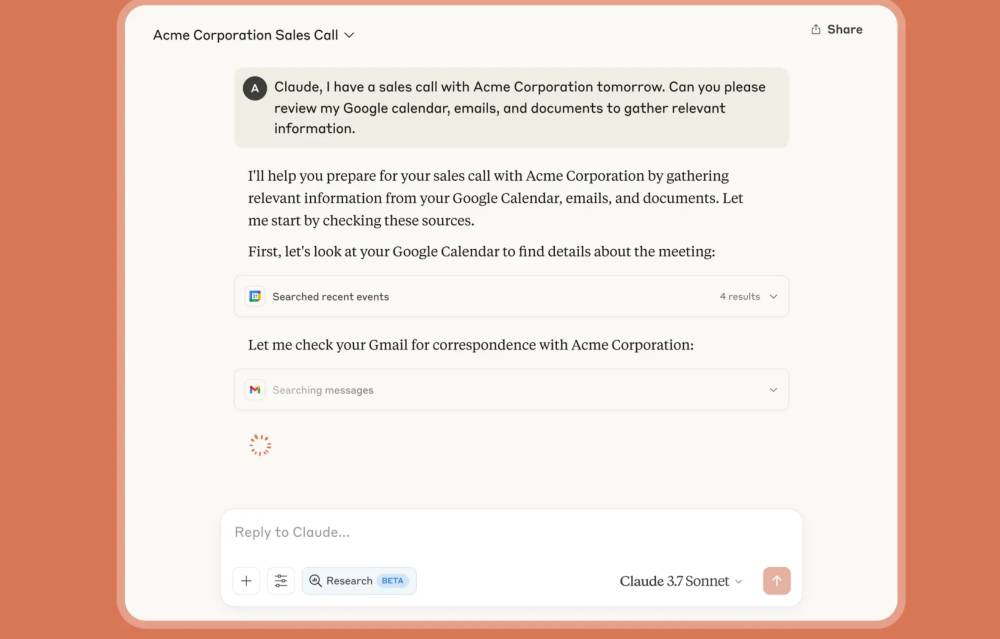Click the Google Calendar icon
The height and width of the screenshot is (639, 1000).
255,297
